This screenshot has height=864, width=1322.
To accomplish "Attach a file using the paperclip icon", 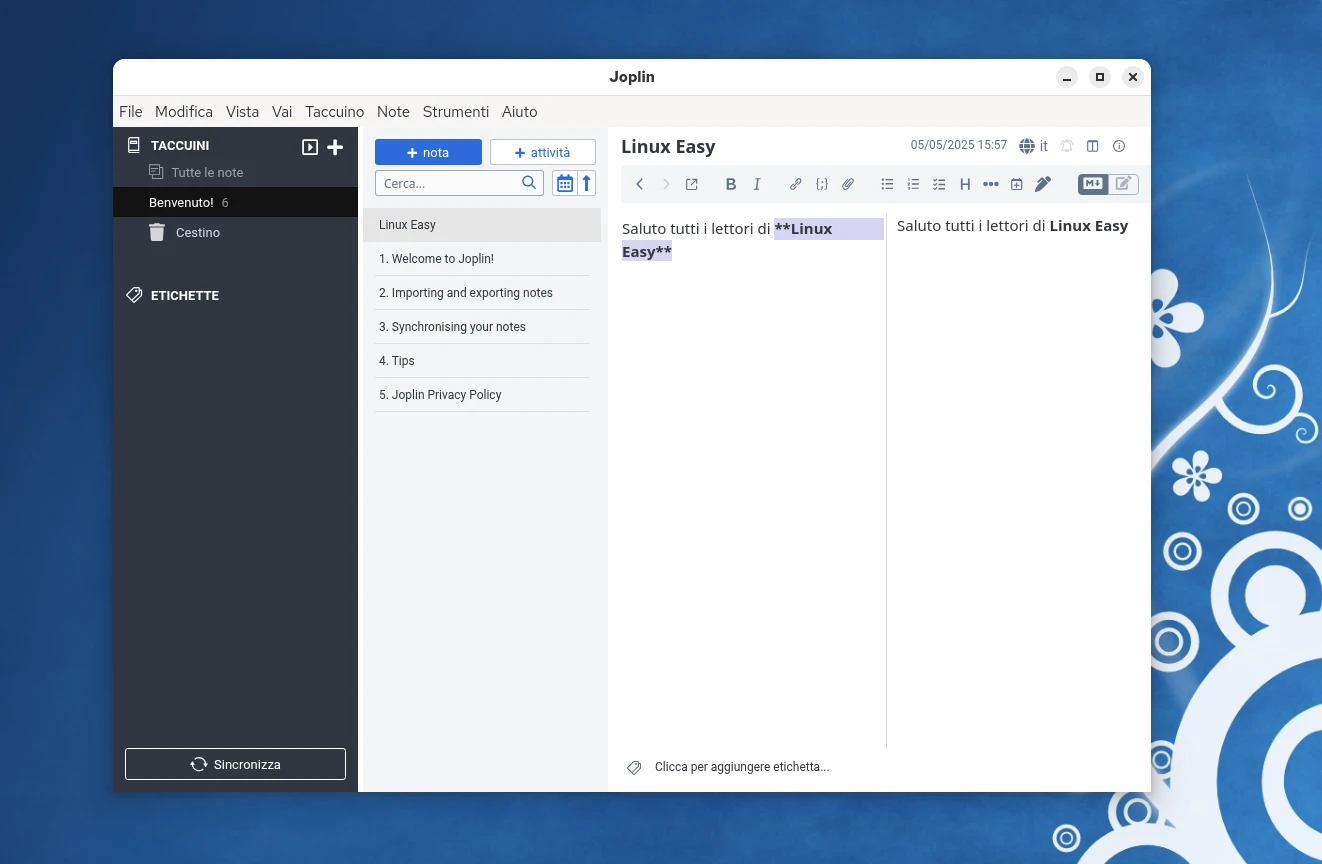I will (x=848, y=184).
